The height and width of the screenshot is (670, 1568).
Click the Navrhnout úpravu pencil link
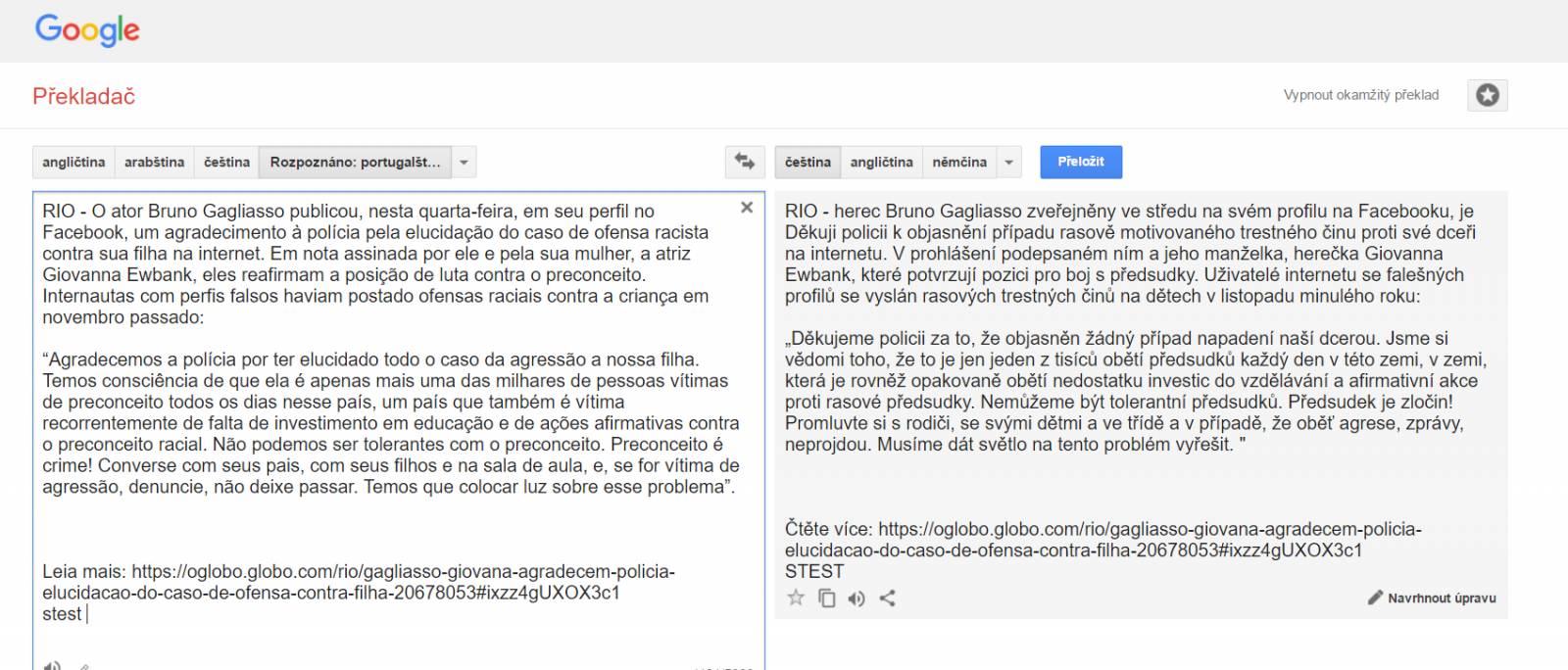(1432, 598)
